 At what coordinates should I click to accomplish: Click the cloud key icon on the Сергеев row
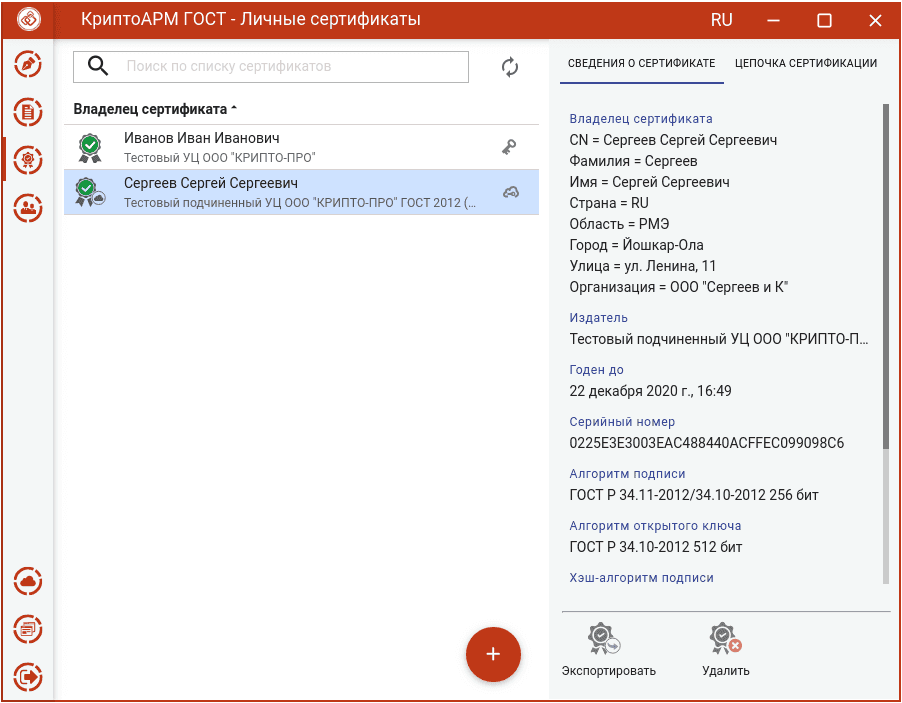[x=510, y=192]
